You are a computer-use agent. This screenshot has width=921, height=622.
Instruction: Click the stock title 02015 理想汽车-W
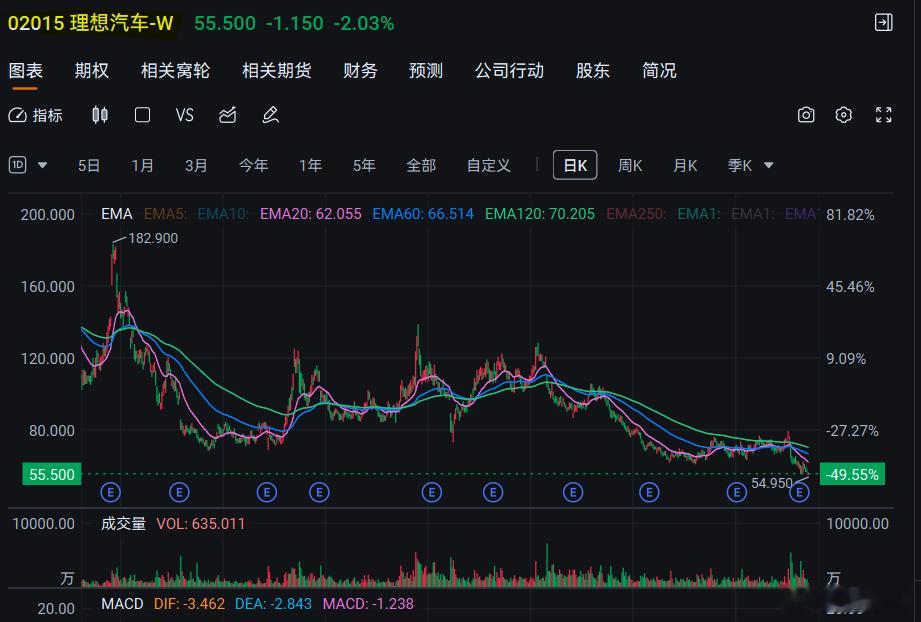pos(90,23)
